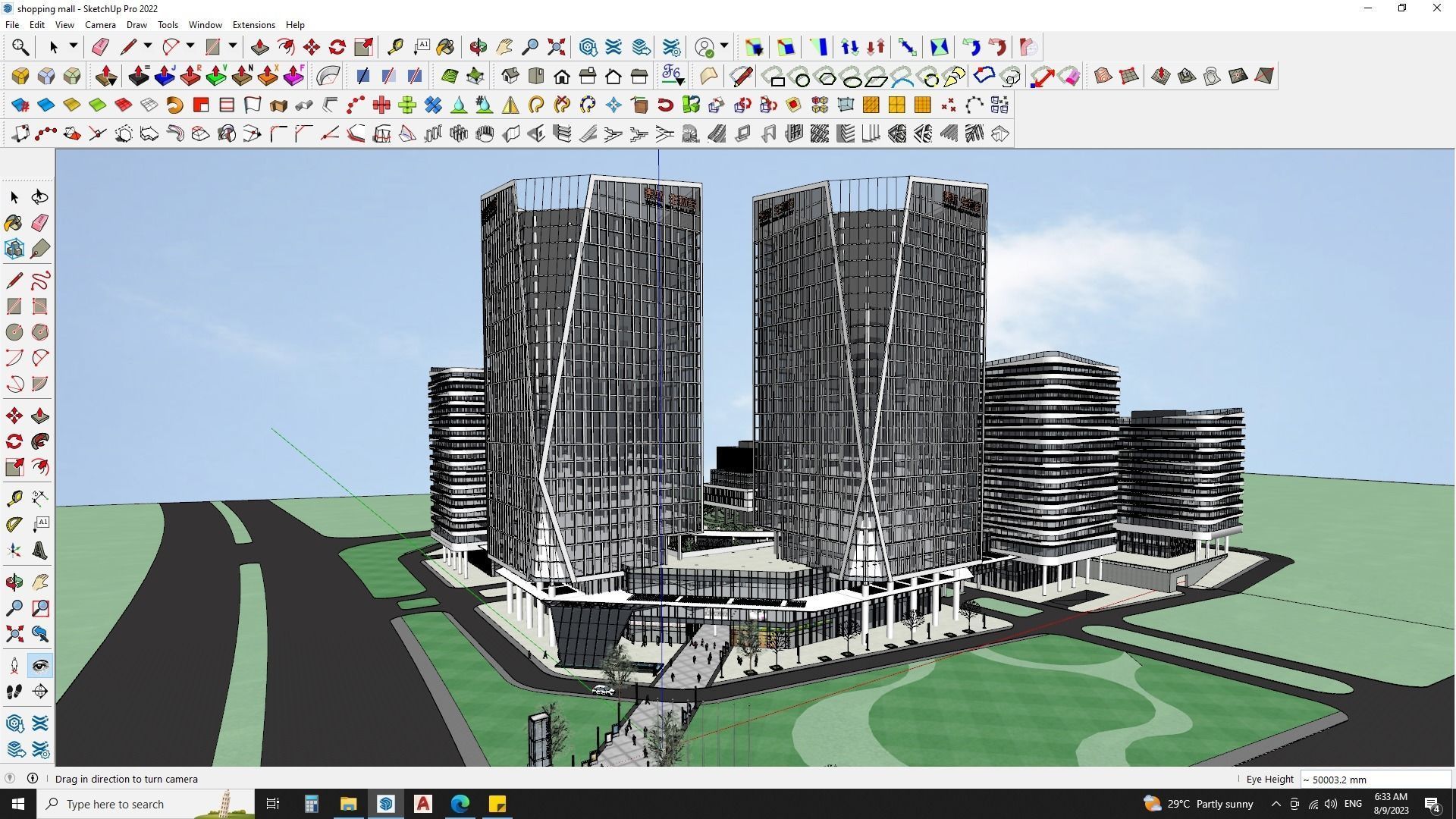Open the Extensions menu

pos(253,25)
